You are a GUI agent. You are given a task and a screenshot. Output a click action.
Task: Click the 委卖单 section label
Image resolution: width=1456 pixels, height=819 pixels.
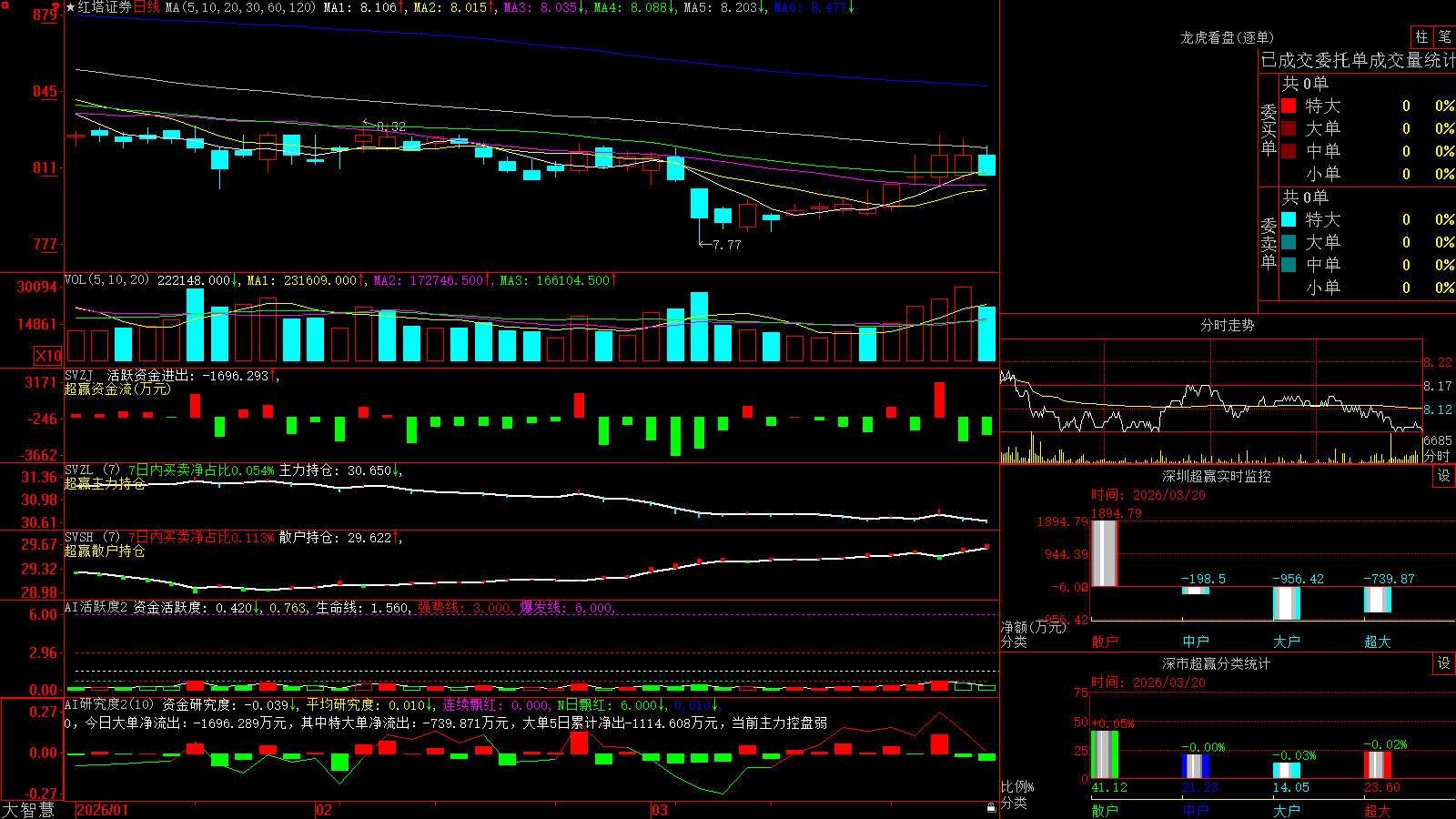[1269, 244]
